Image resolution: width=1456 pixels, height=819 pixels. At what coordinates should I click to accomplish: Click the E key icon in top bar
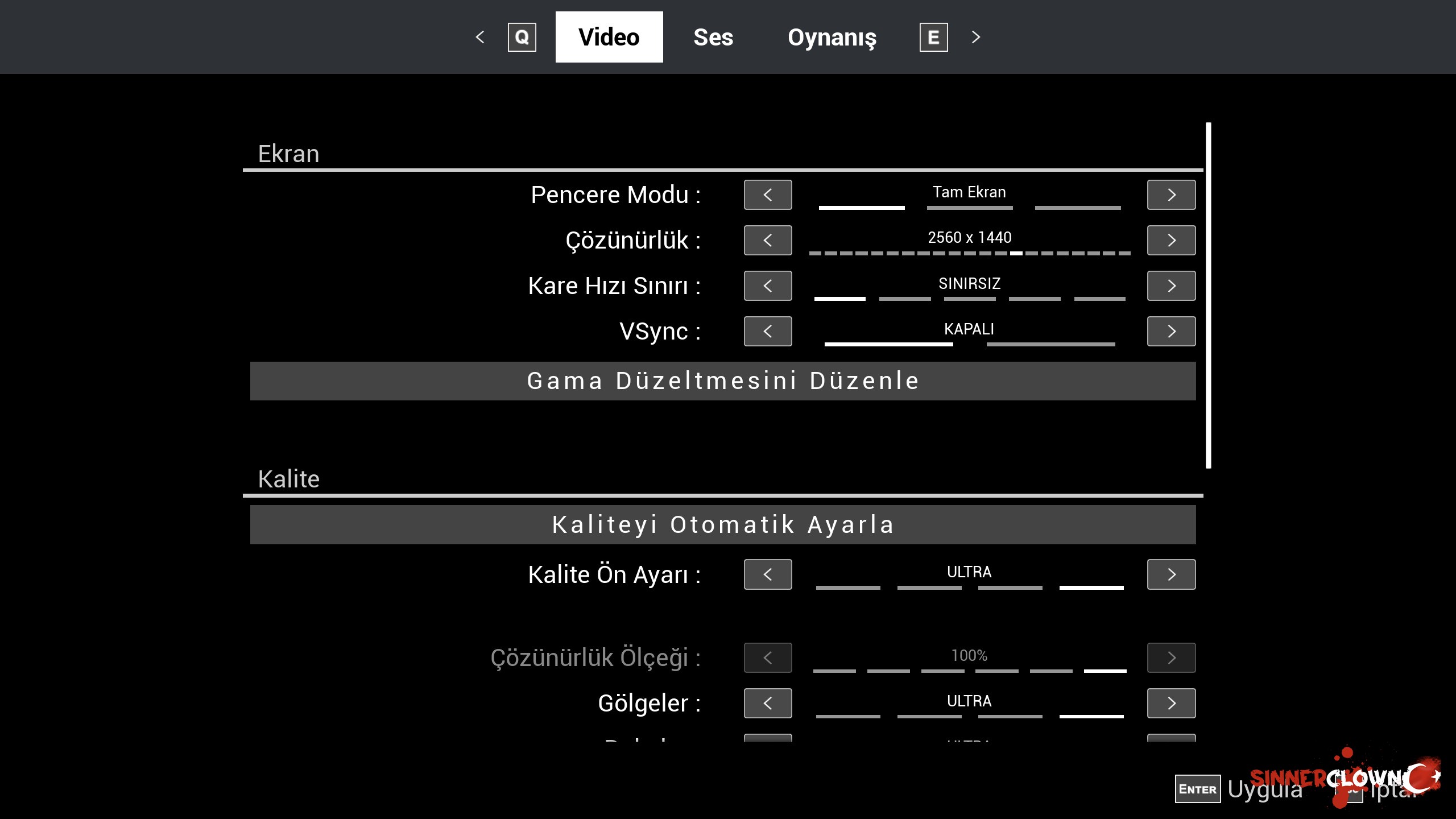[x=933, y=38]
